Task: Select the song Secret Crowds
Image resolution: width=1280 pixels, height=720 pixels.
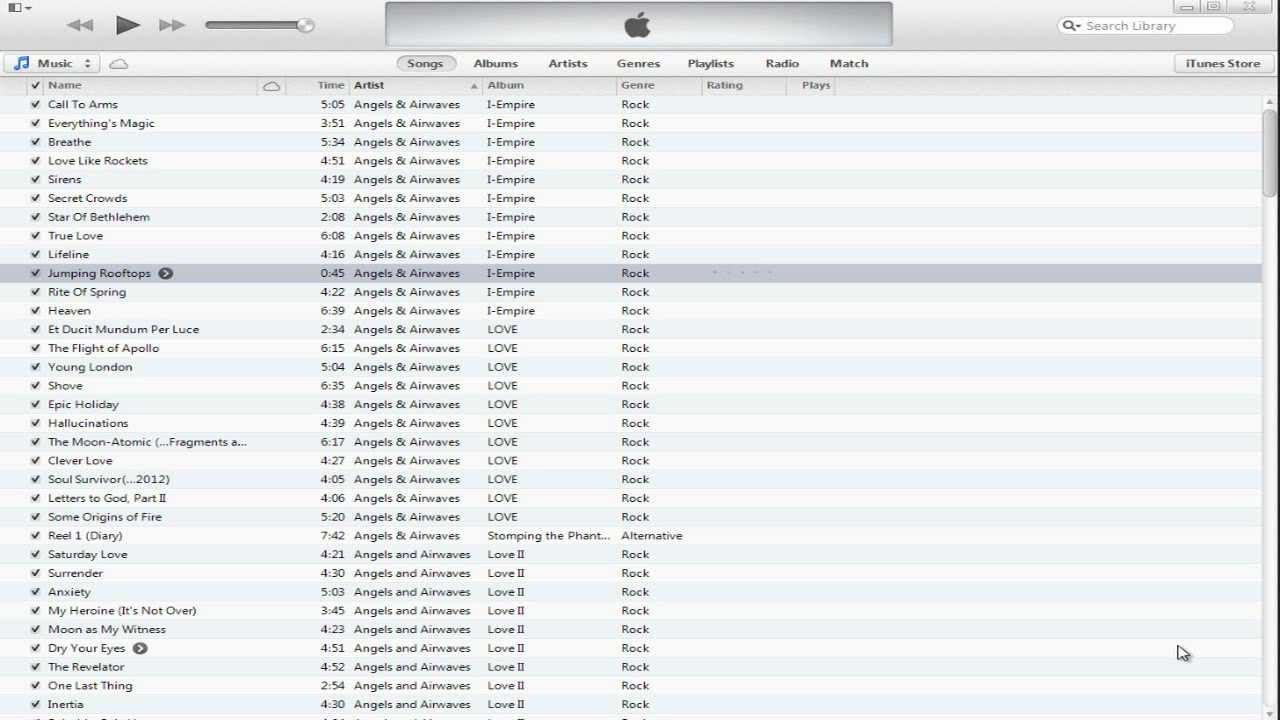Action: [x=88, y=198]
